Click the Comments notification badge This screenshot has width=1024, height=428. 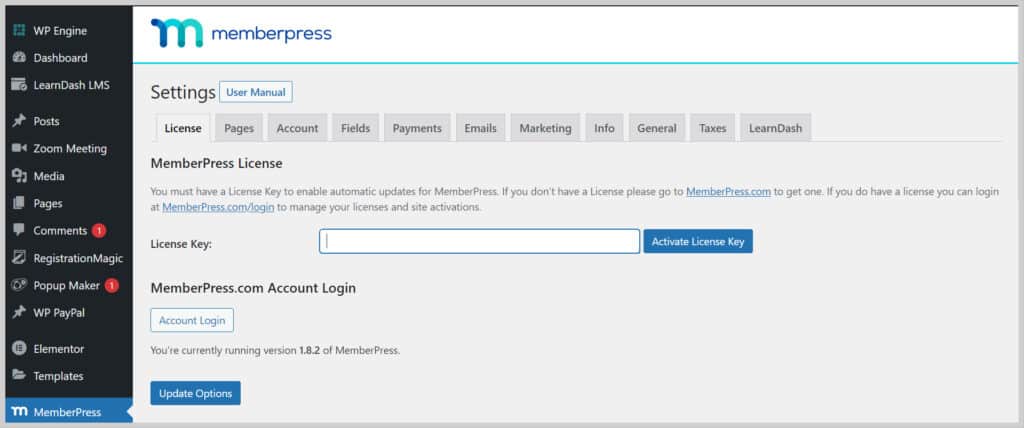(99, 231)
